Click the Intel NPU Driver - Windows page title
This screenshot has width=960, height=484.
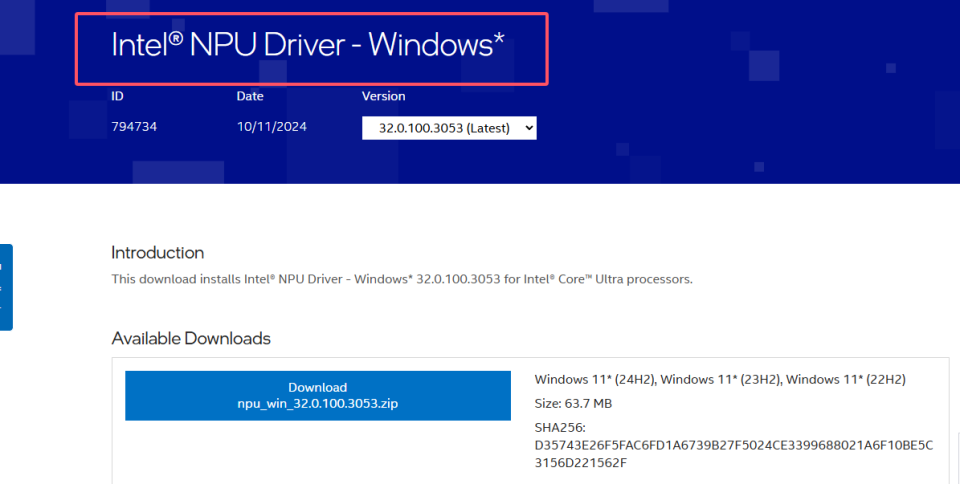(x=307, y=45)
